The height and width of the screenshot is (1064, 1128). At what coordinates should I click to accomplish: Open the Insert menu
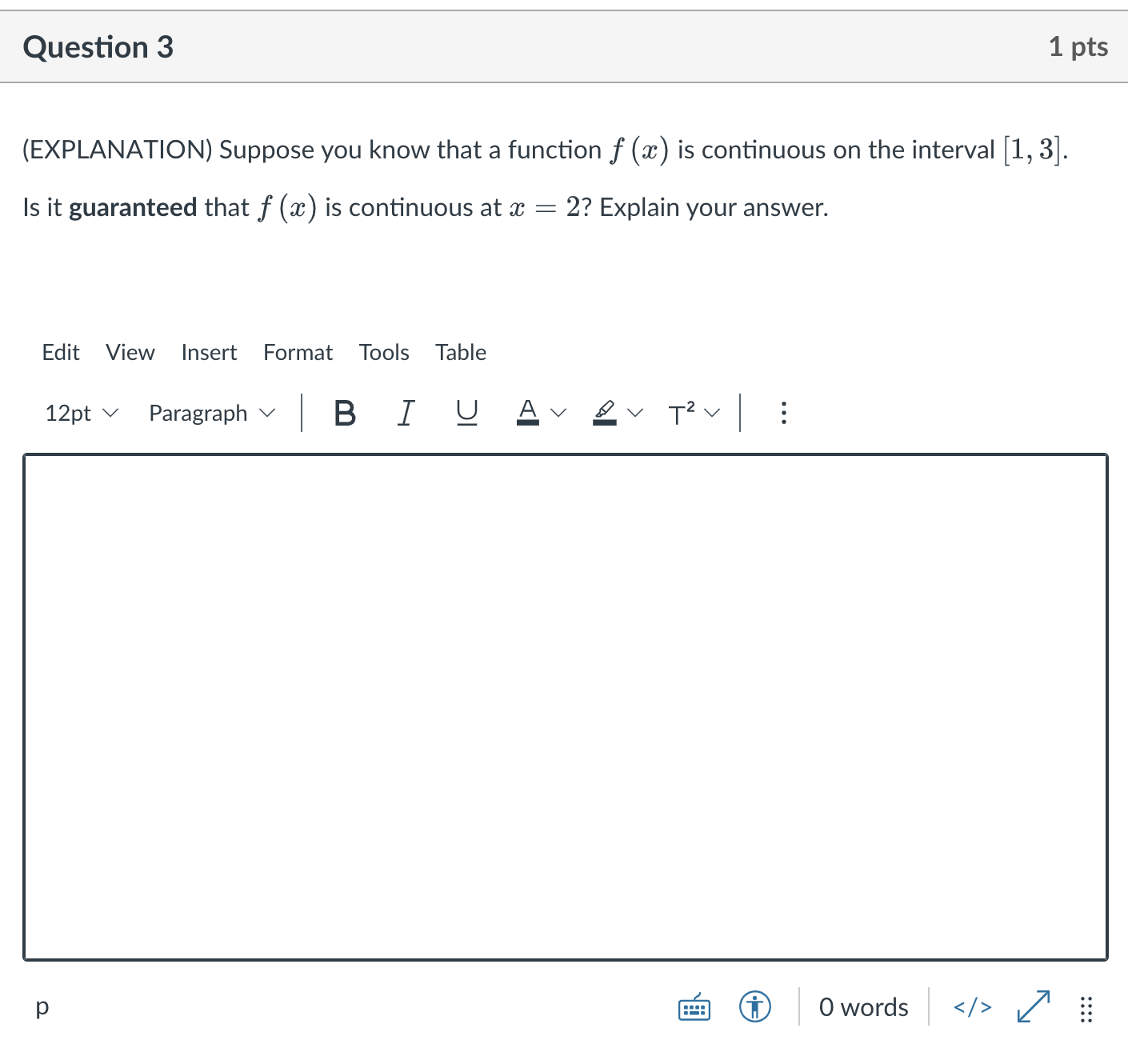click(x=209, y=352)
